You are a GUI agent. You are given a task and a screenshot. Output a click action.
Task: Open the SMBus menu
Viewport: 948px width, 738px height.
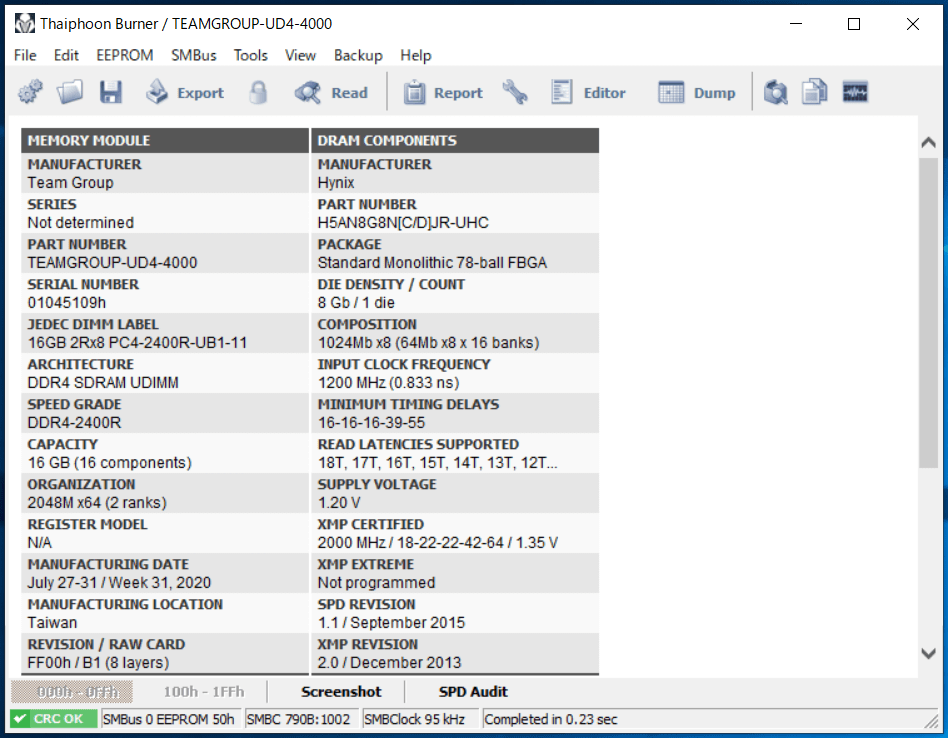tap(193, 55)
